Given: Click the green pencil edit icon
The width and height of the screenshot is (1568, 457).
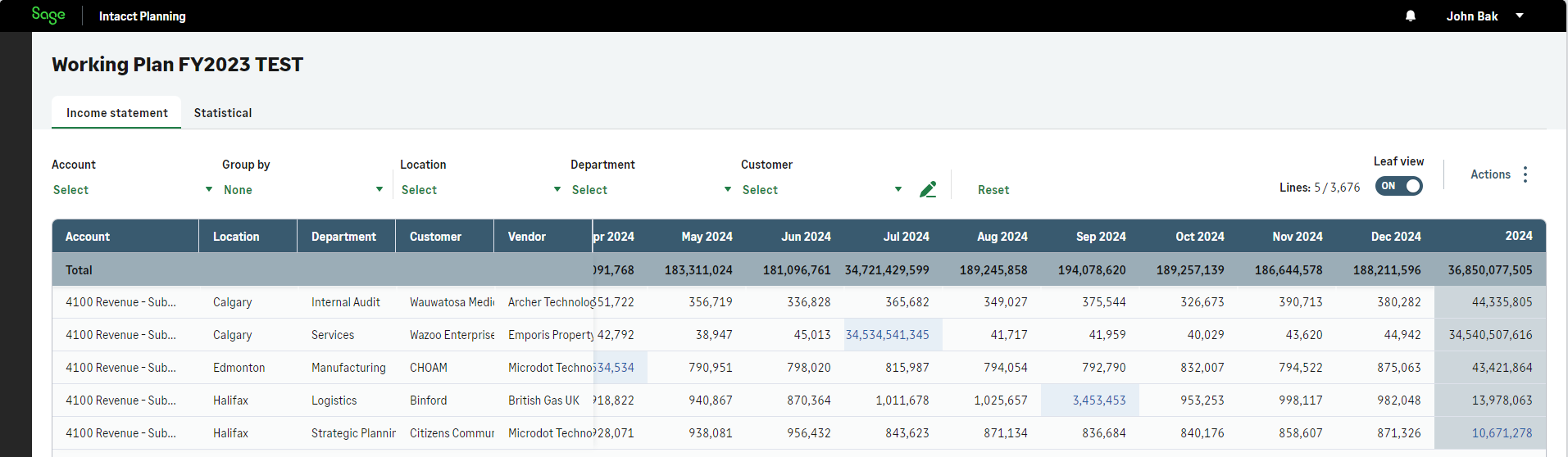Looking at the screenshot, I should (928, 190).
